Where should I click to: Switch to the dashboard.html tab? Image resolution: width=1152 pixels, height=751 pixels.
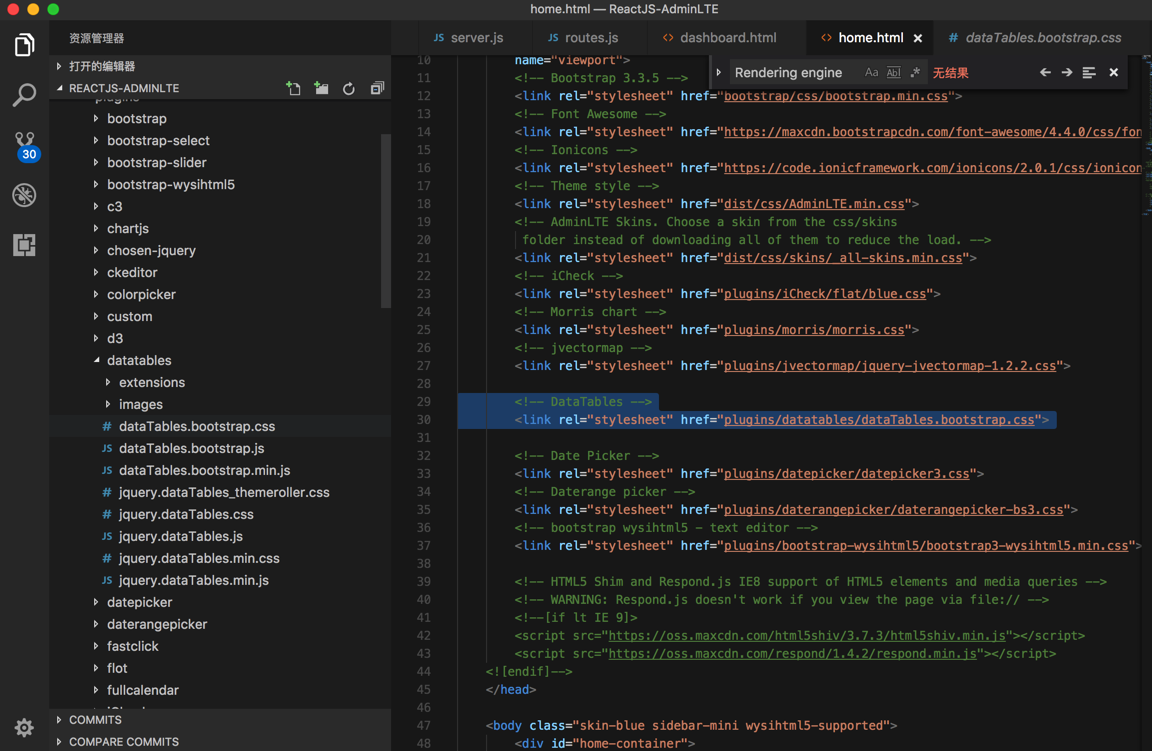coord(727,38)
